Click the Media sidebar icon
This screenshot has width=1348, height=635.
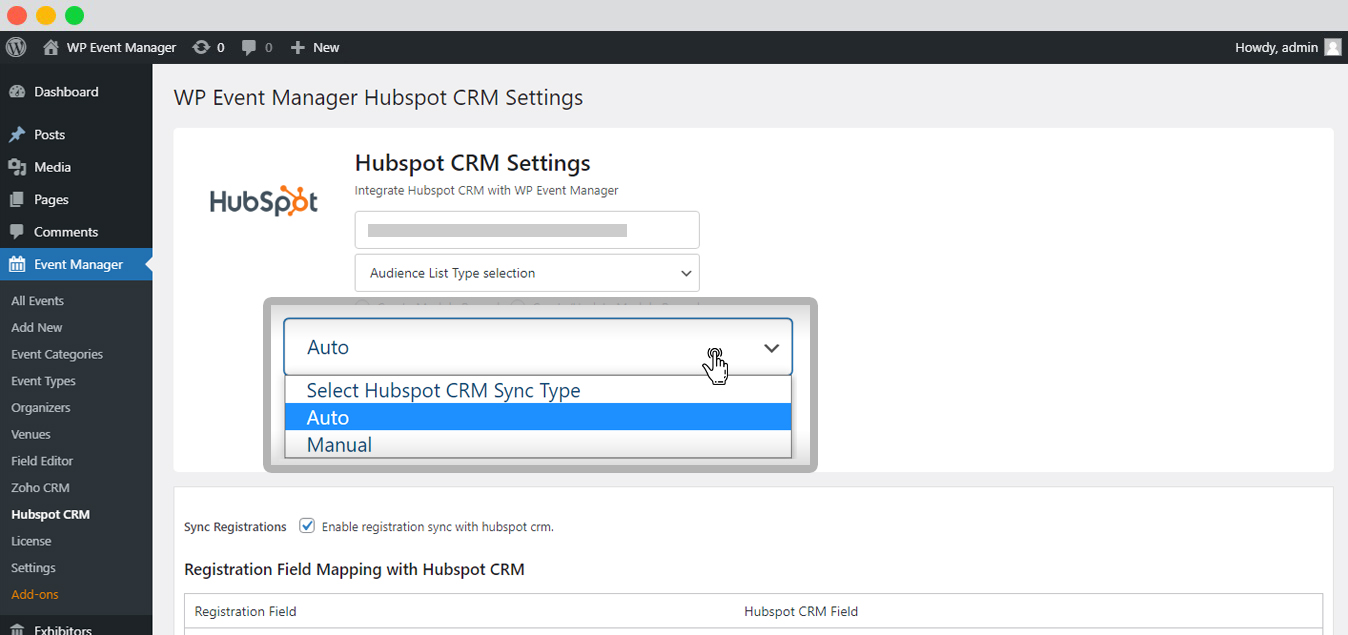tap(17, 167)
